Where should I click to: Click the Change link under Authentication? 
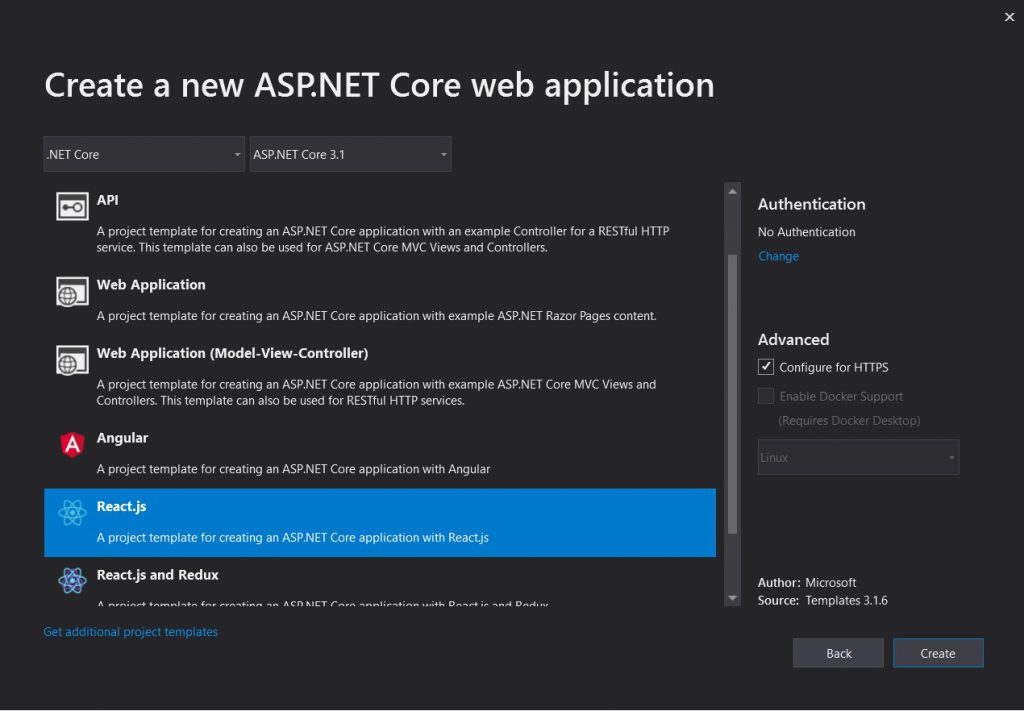(x=778, y=256)
